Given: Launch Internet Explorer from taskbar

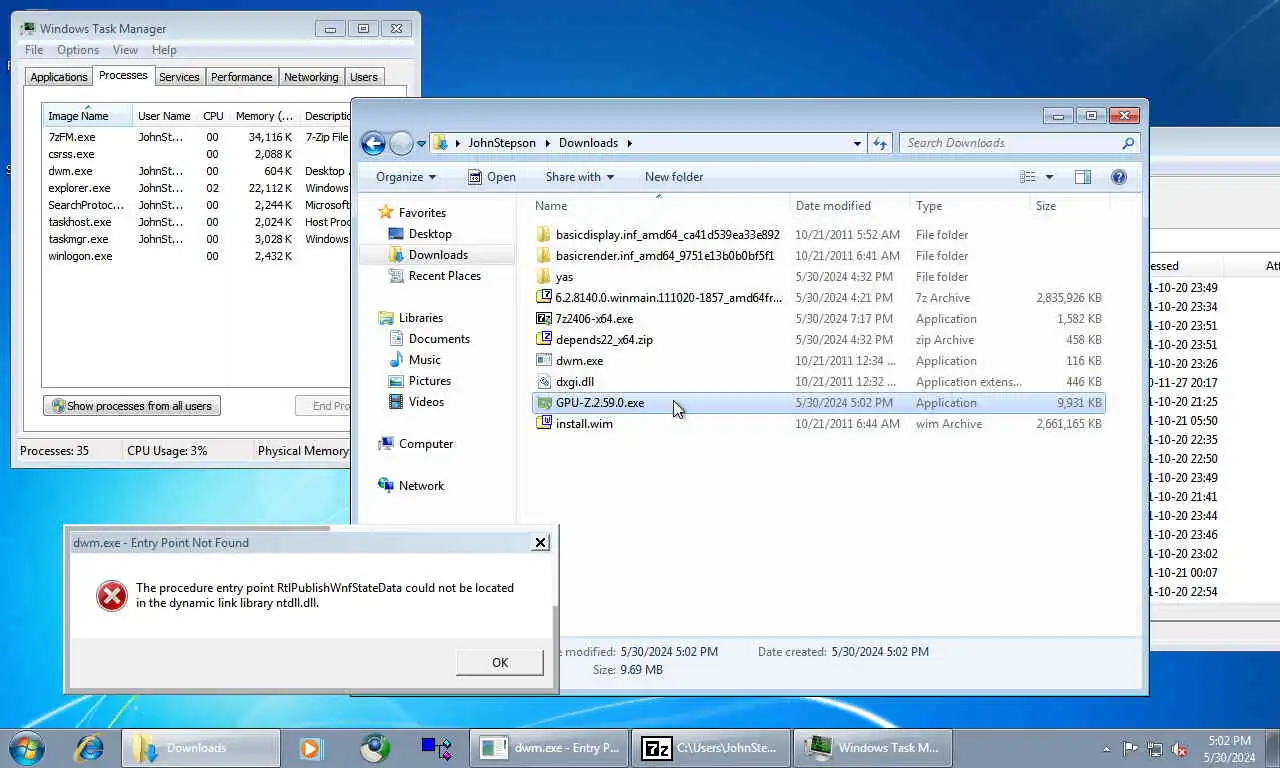Looking at the screenshot, I should click(89, 748).
